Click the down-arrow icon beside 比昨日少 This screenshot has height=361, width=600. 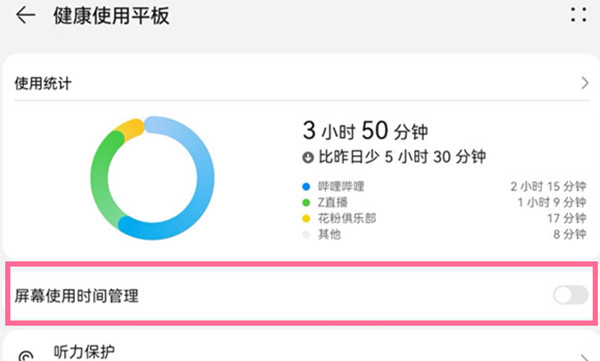[x=308, y=157]
